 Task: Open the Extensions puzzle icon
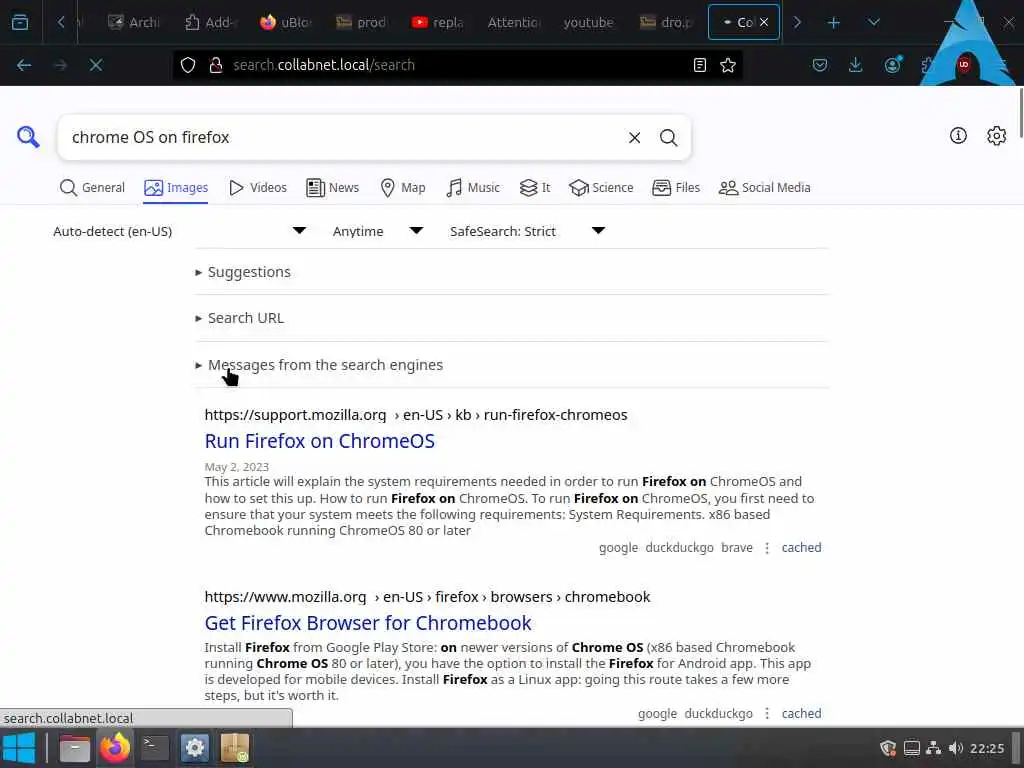(x=927, y=65)
